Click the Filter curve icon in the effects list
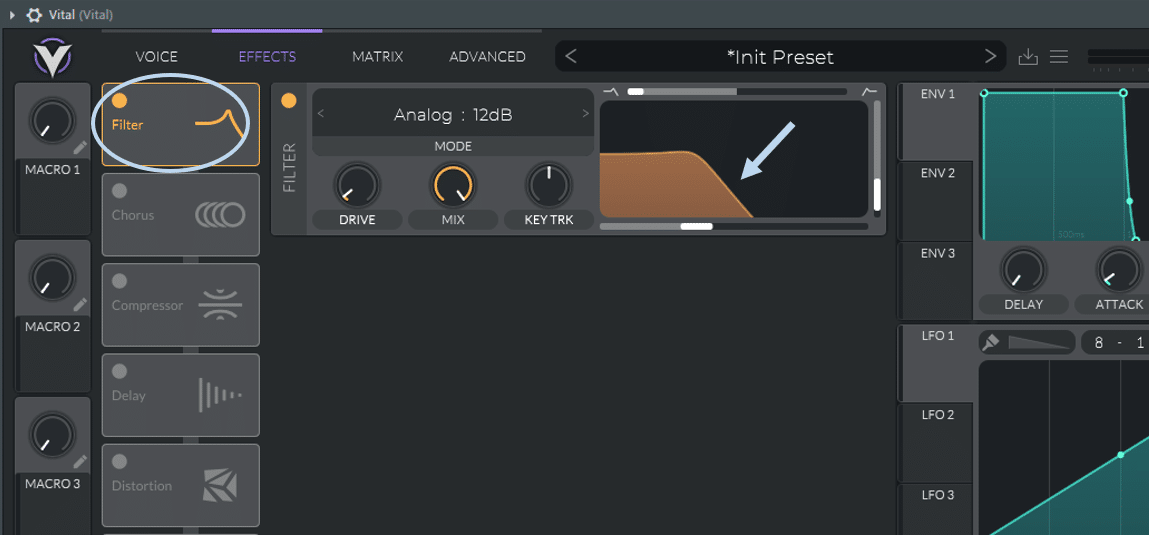This screenshot has height=536, width=1149. (219, 121)
